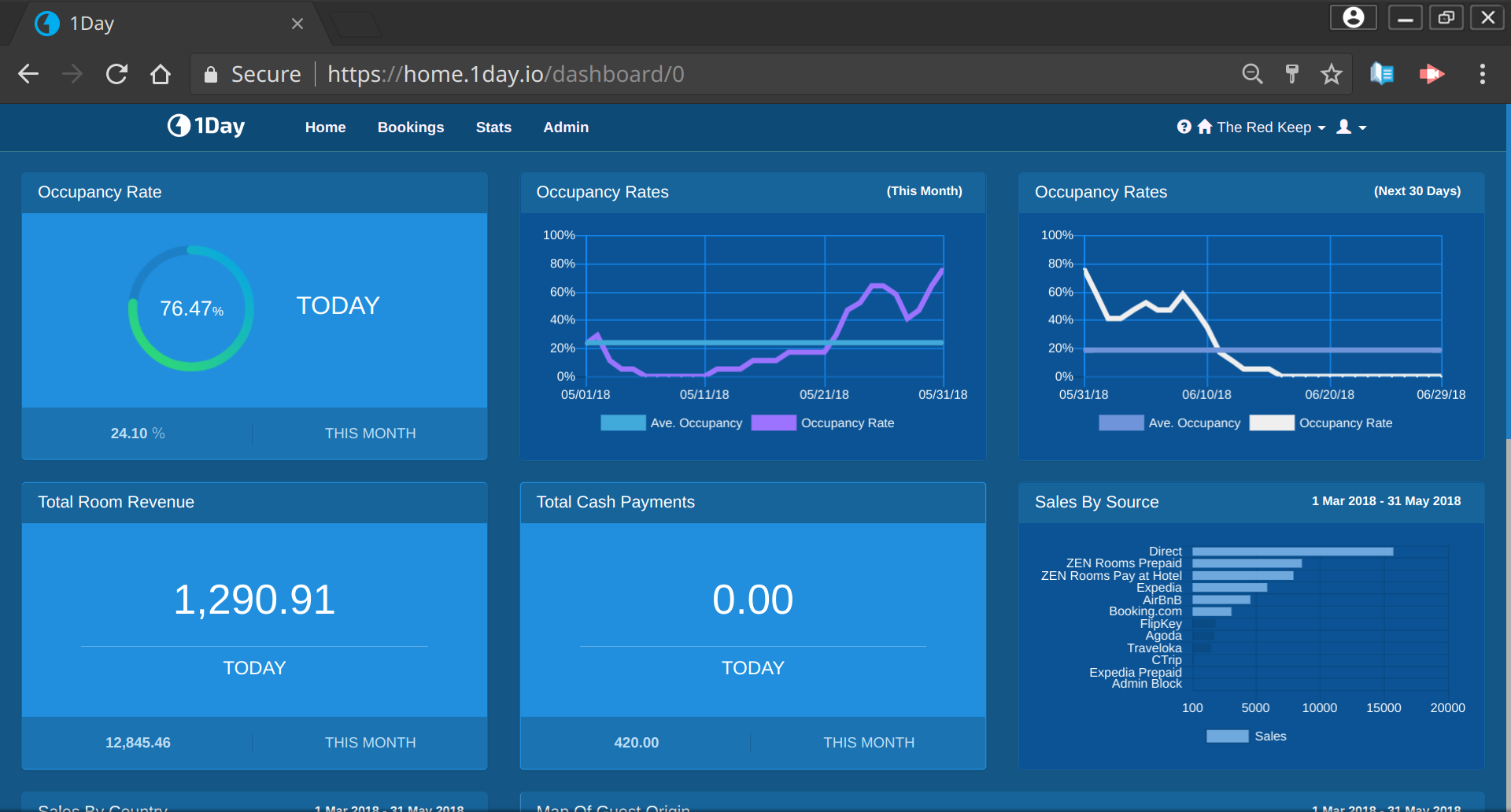Bookmark the dashboard using the star icon
1511x812 pixels.
1332,73
